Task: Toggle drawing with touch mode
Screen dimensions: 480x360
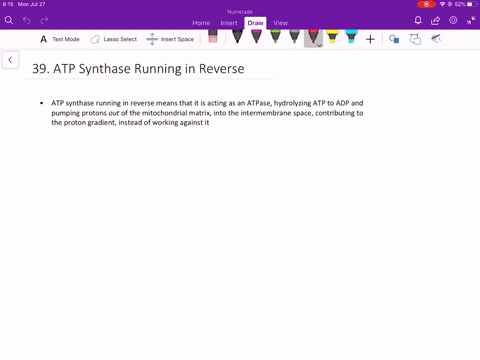Action: point(436,39)
